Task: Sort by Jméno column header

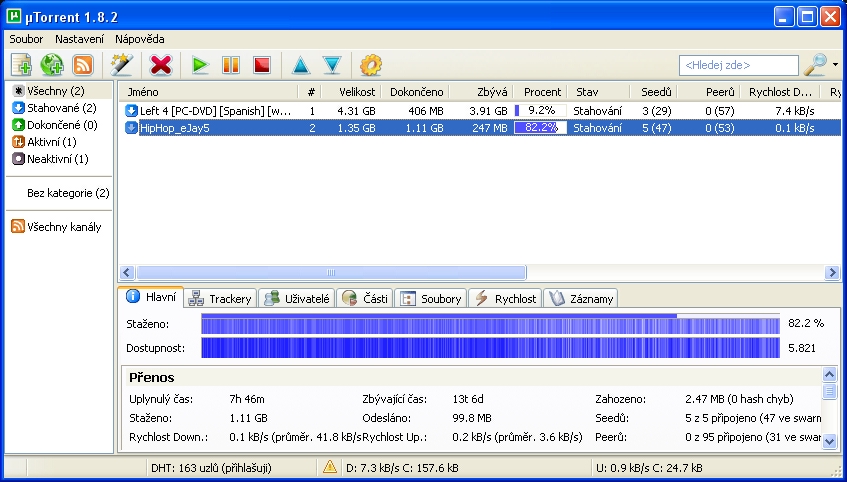Action: pyautogui.click(x=208, y=92)
